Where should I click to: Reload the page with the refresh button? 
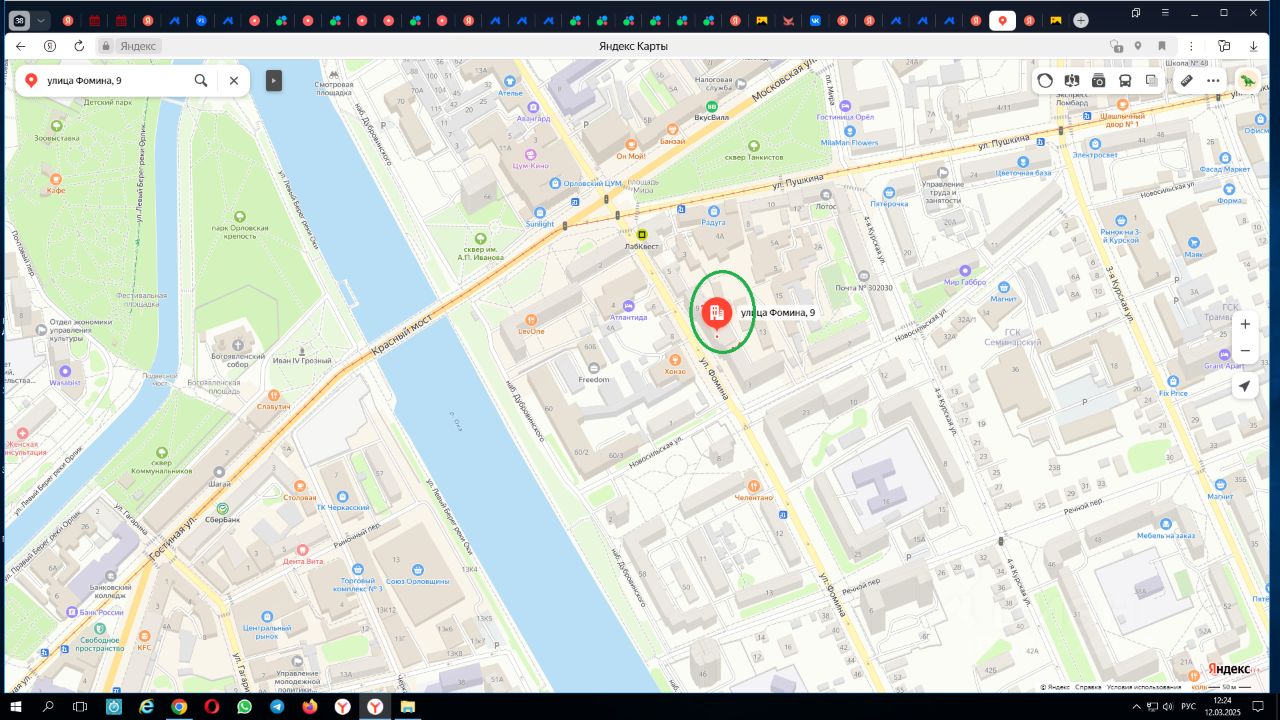(79, 46)
